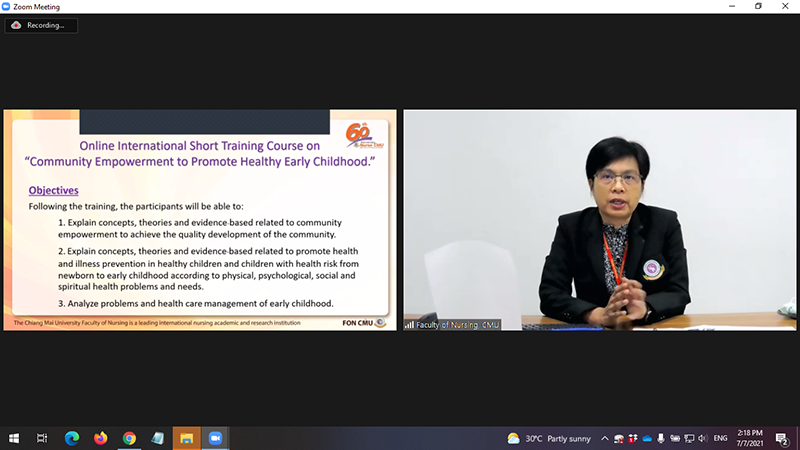Toggle the microphone tray icon
Screen dimensions: 800x450
(661, 438)
